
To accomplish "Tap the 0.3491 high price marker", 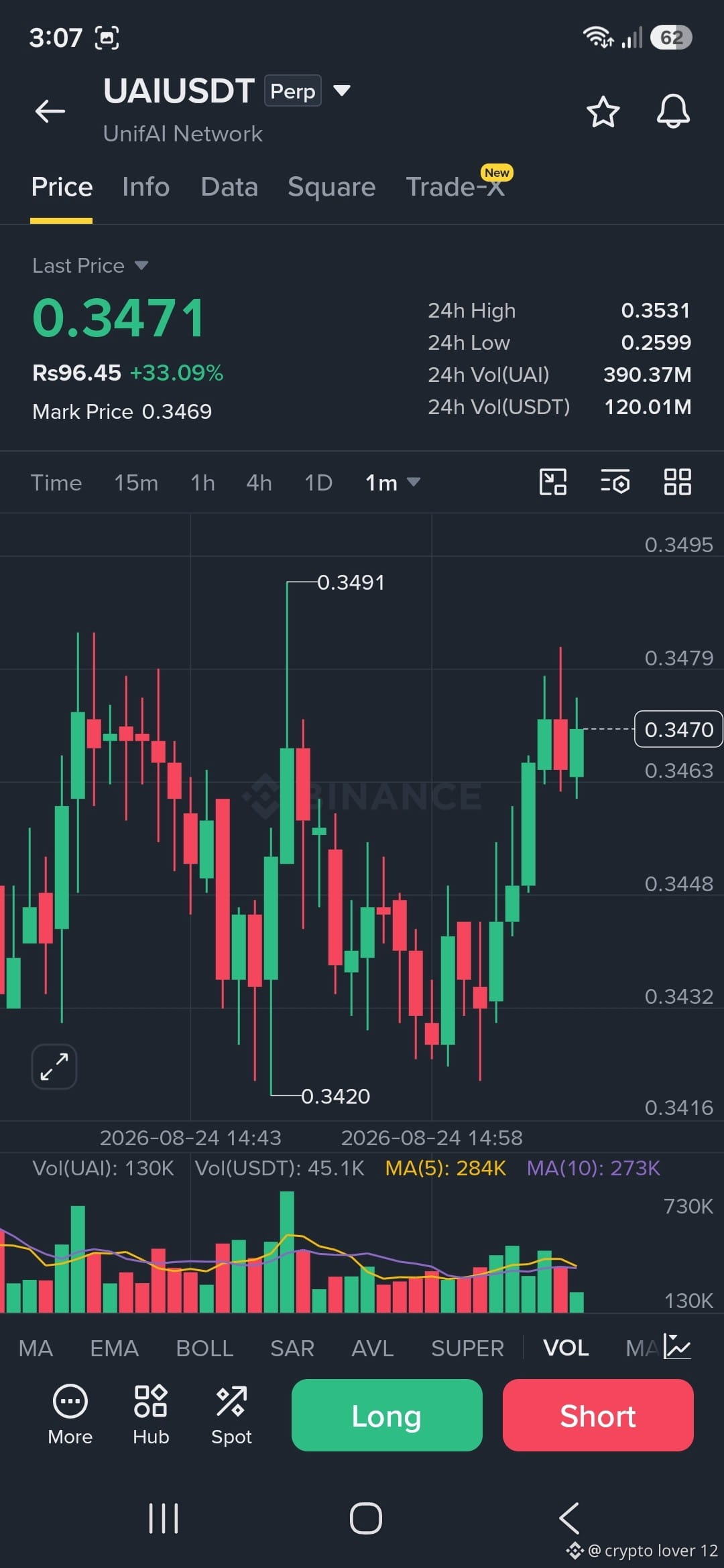I will point(351,582).
